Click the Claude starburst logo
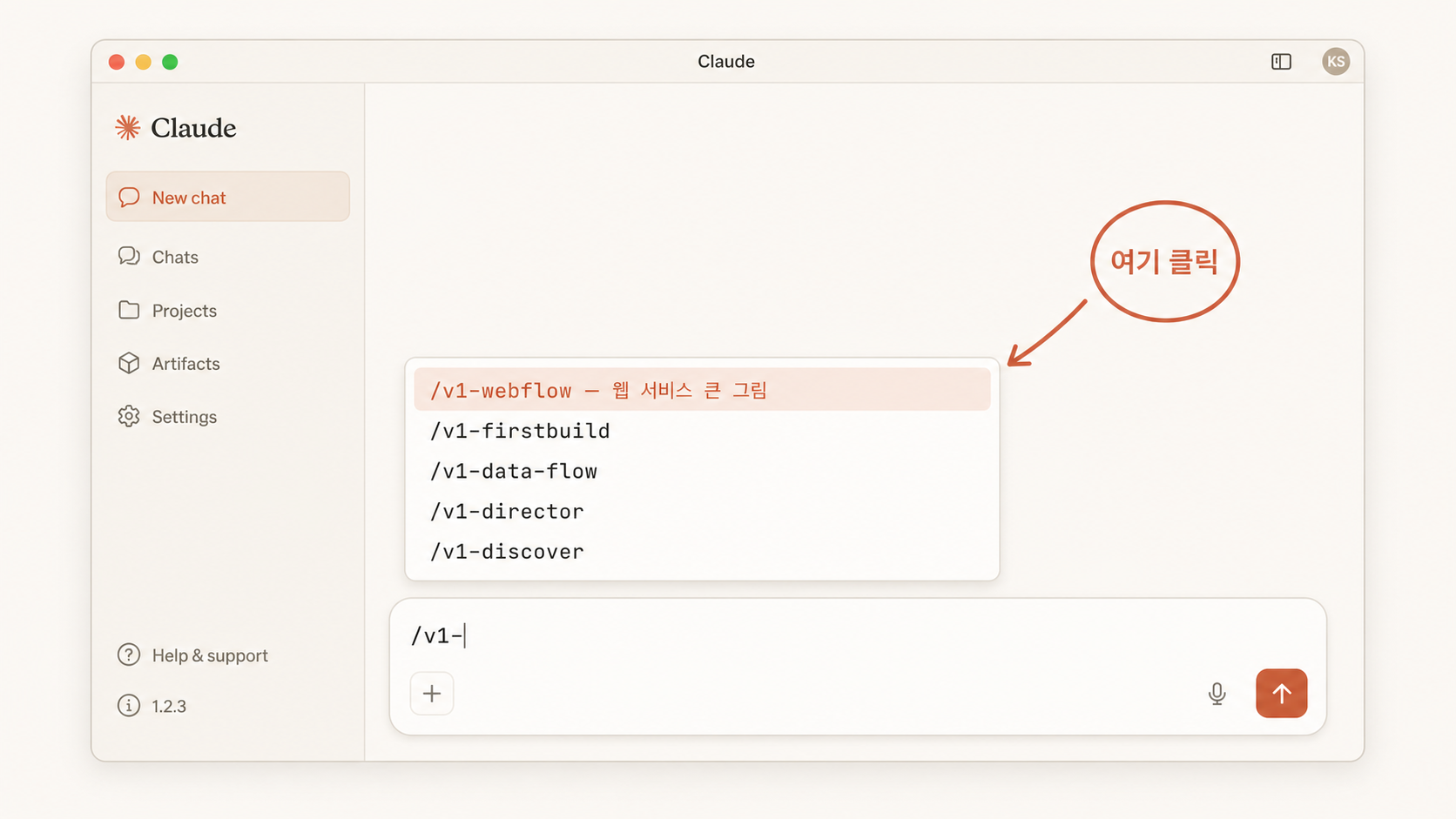Viewport: 1456px width, 819px height. click(128, 128)
